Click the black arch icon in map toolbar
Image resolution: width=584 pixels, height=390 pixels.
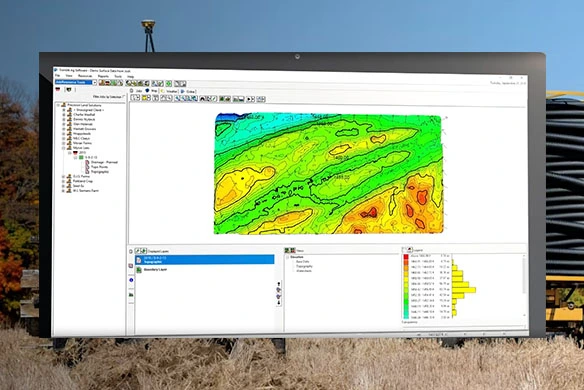click(x=203, y=99)
